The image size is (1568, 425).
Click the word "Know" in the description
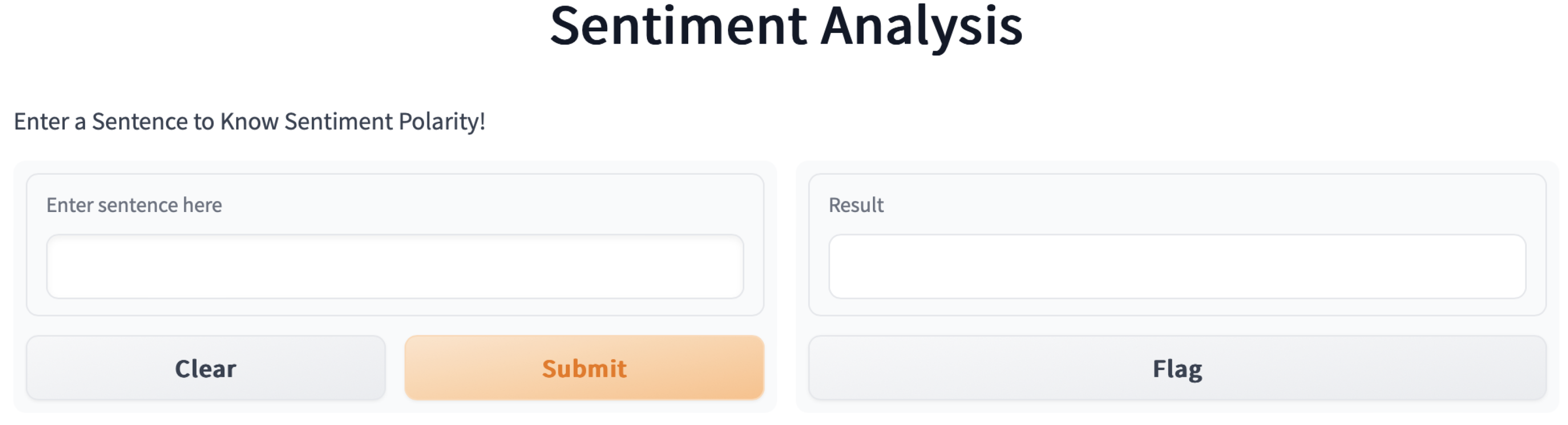click(250, 122)
